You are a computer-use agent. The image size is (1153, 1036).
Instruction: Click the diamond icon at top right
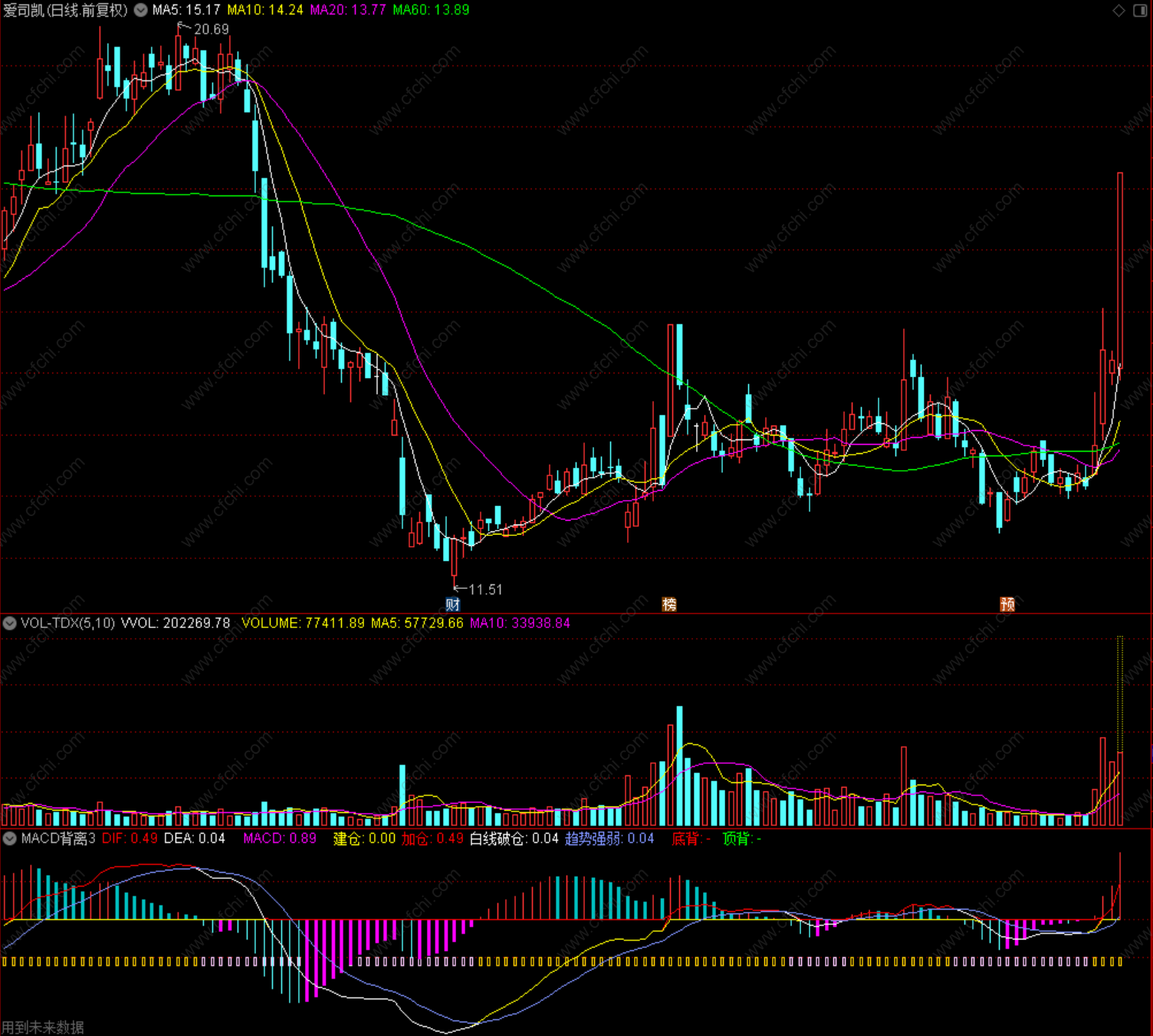pyautogui.click(x=1119, y=10)
